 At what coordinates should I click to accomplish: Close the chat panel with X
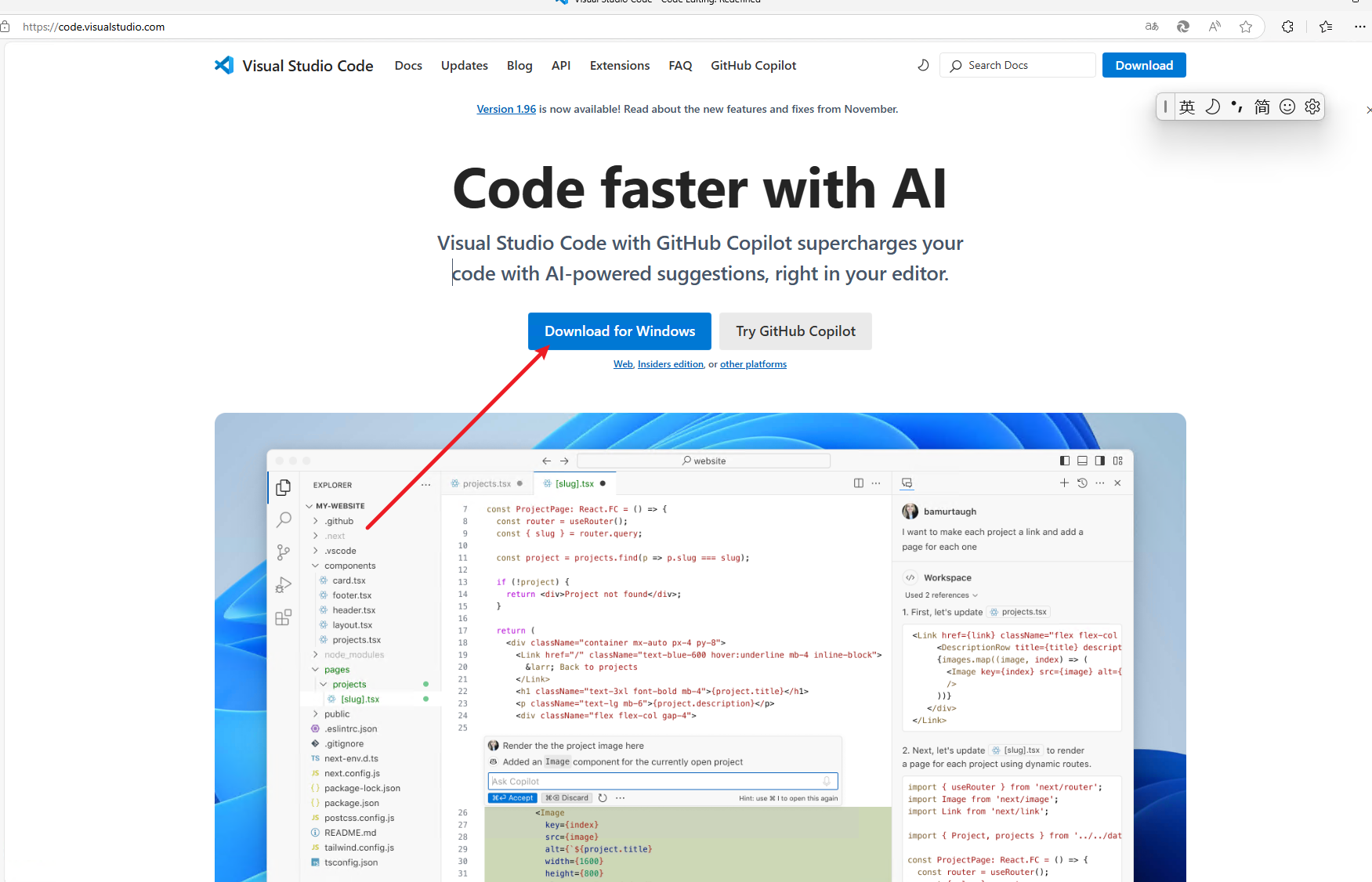point(1118,483)
